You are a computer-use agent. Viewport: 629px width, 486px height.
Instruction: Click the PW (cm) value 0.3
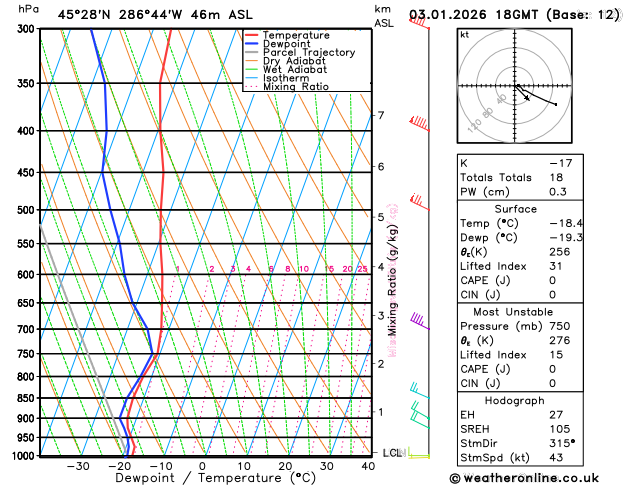pyautogui.click(x=558, y=192)
